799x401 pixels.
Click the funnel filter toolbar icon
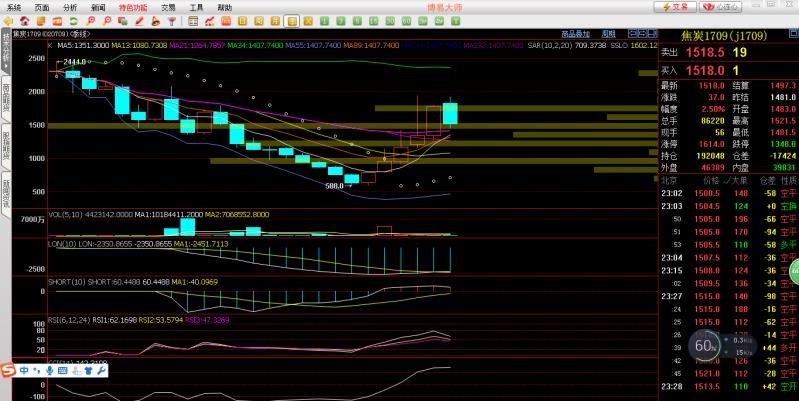tap(172, 21)
